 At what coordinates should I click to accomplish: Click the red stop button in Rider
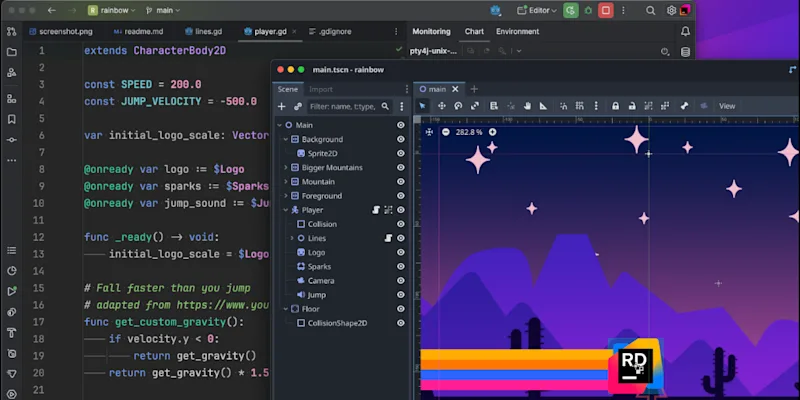click(606, 10)
